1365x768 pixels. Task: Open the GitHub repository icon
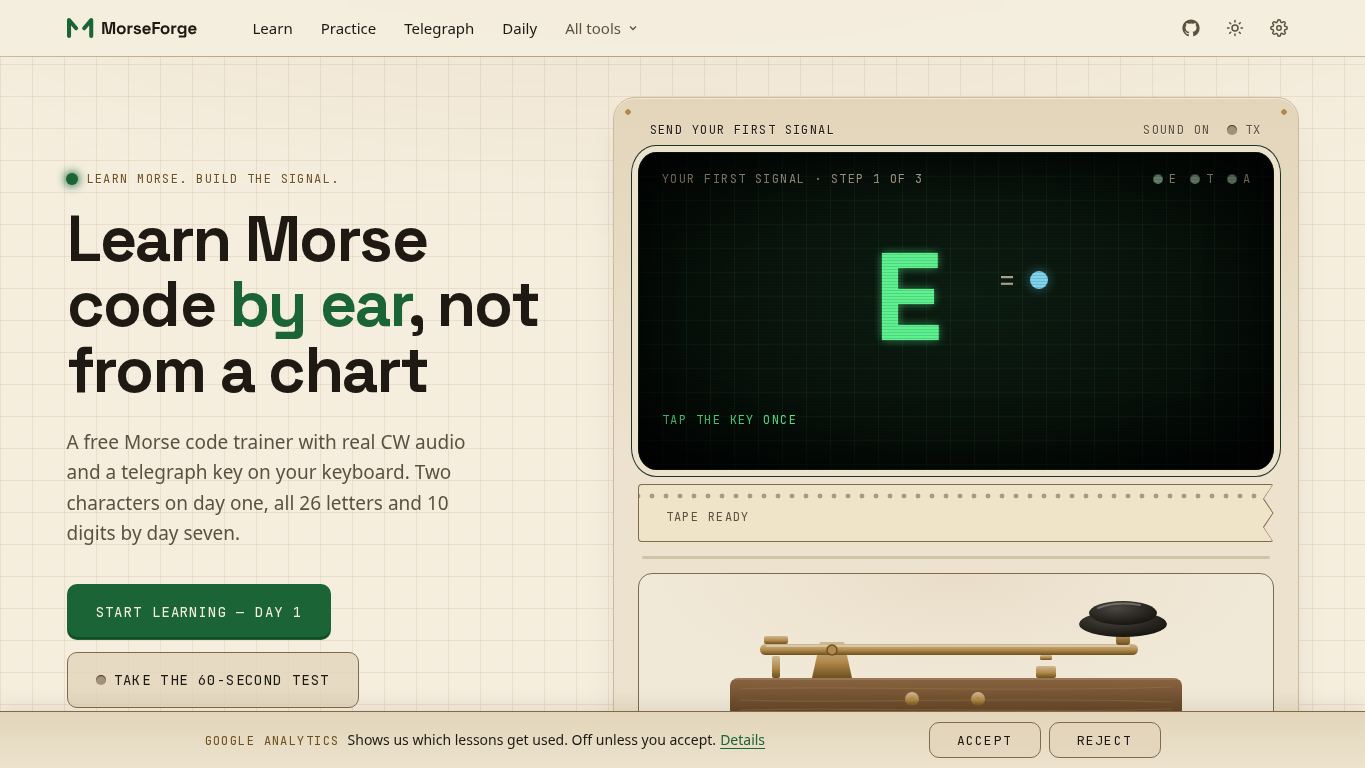tap(1190, 28)
